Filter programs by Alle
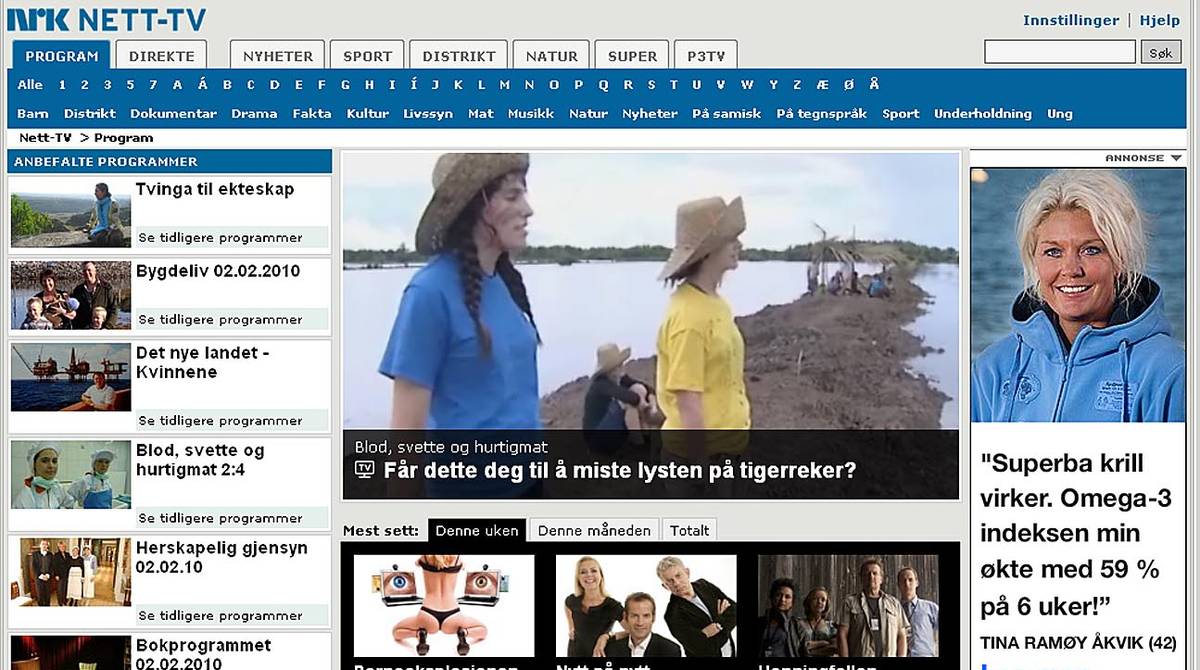This screenshot has height=670, width=1200. [30, 85]
